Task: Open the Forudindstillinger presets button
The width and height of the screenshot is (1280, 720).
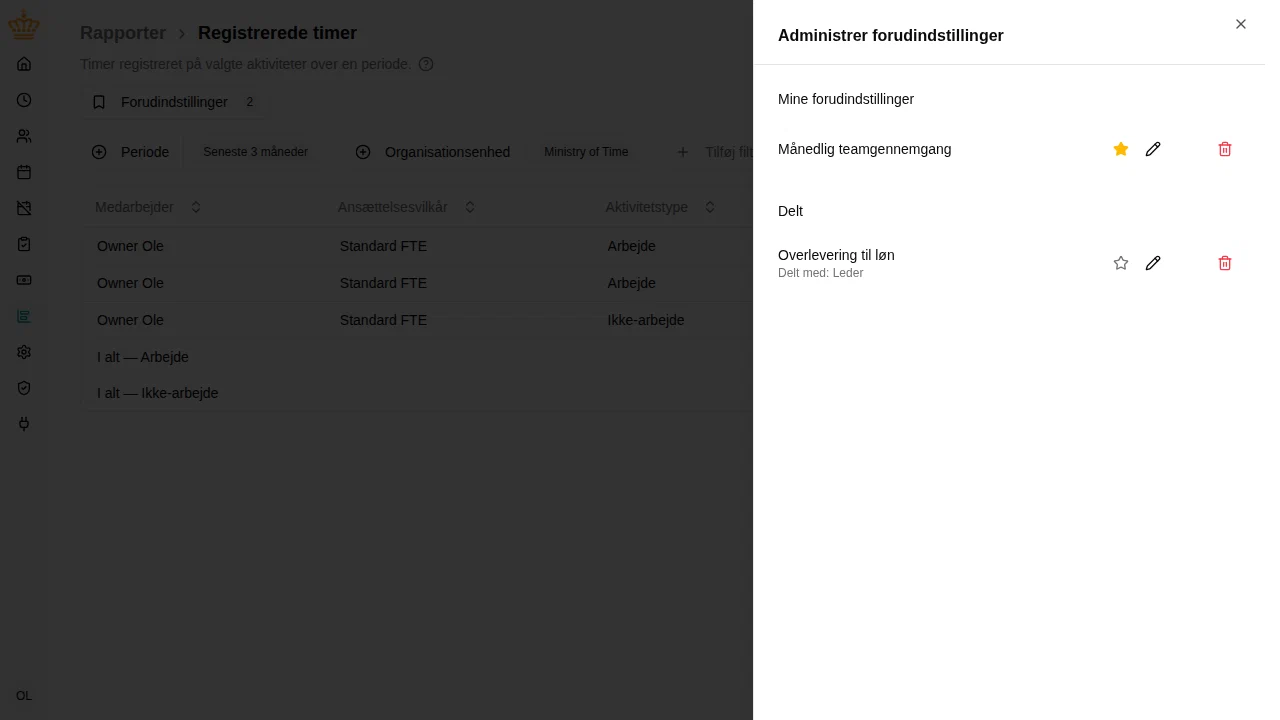Action: coord(174,102)
